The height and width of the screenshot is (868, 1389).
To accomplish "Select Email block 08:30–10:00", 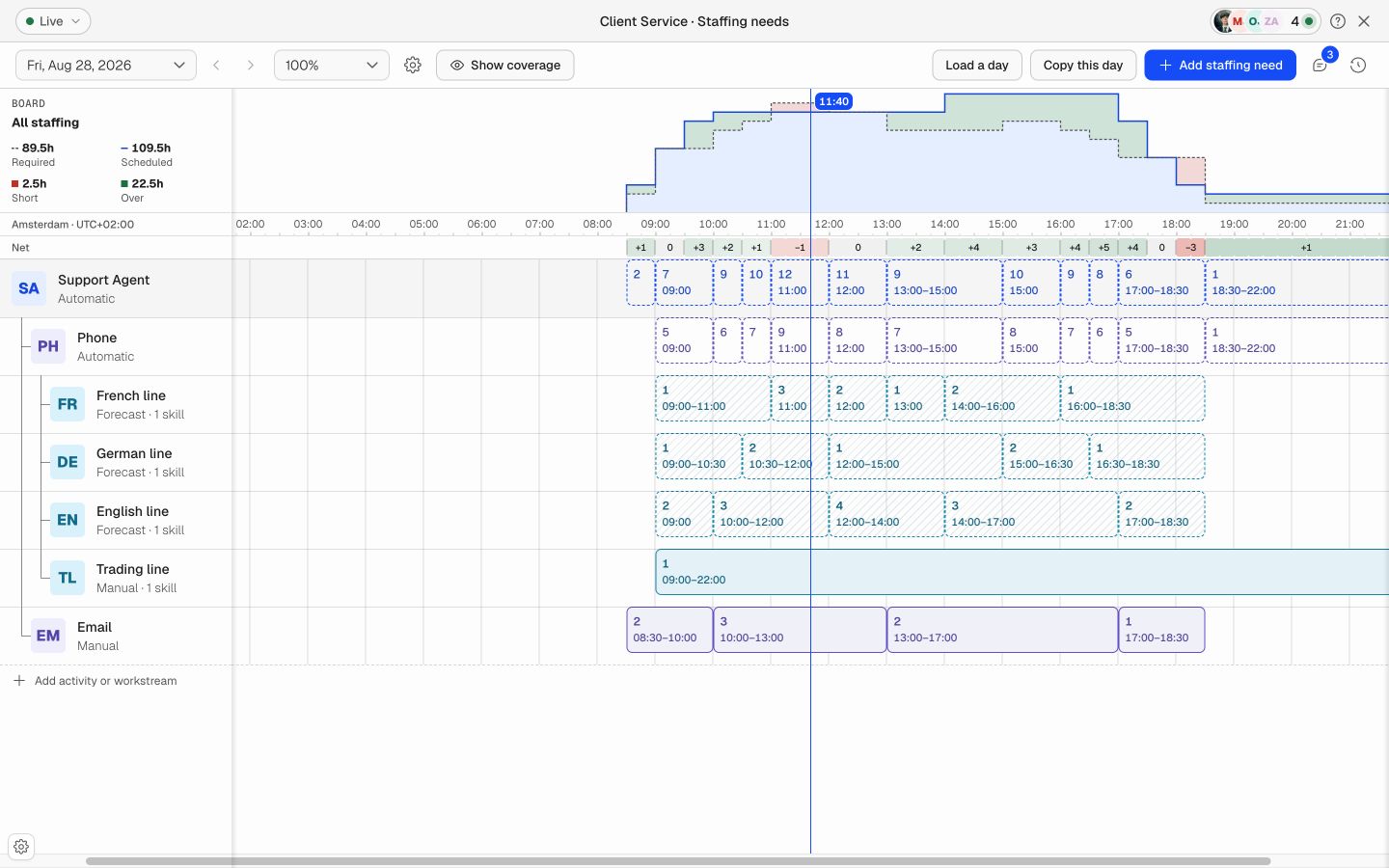I will (x=669, y=630).
